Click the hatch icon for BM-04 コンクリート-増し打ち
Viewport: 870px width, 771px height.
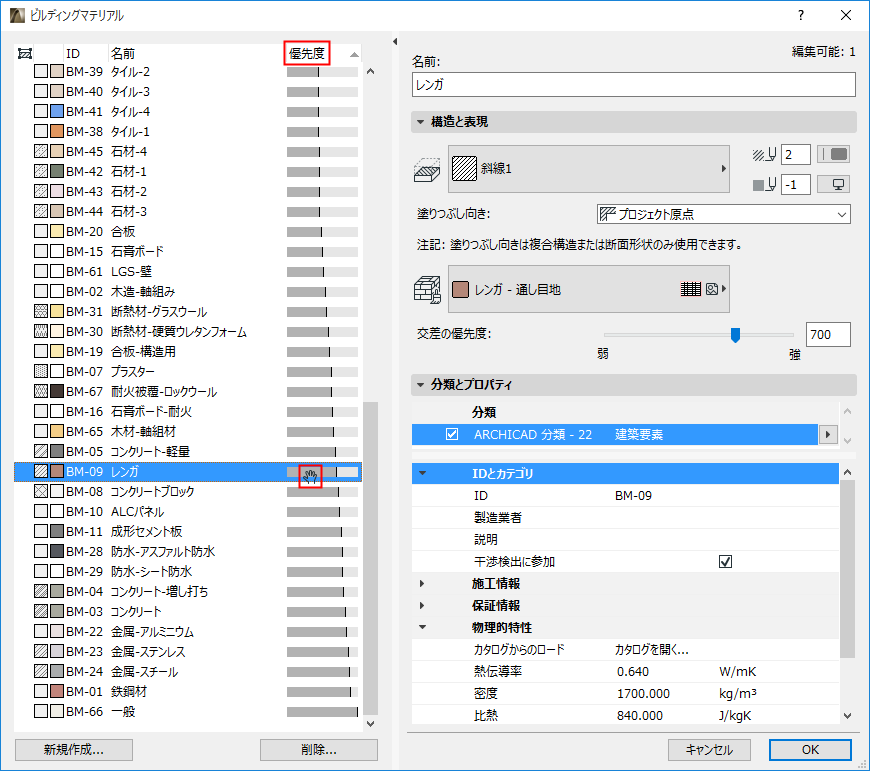(41, 591)
